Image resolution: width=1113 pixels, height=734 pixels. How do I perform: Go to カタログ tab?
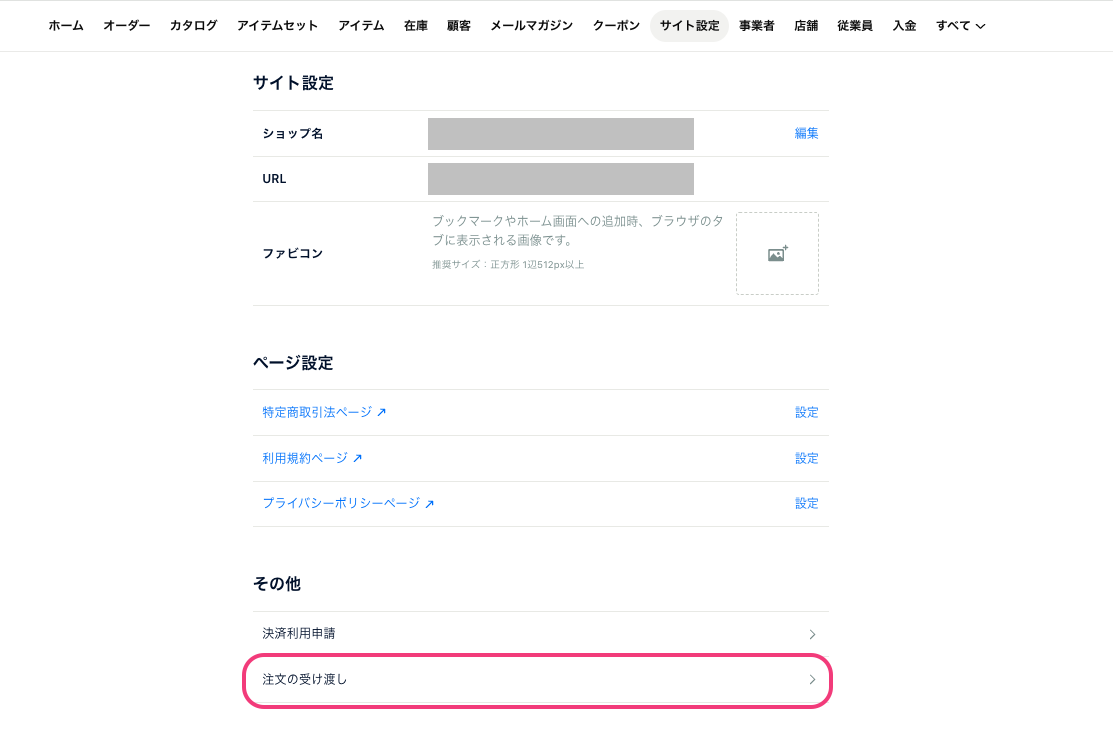pyautogui.click(x=194, y=26)
